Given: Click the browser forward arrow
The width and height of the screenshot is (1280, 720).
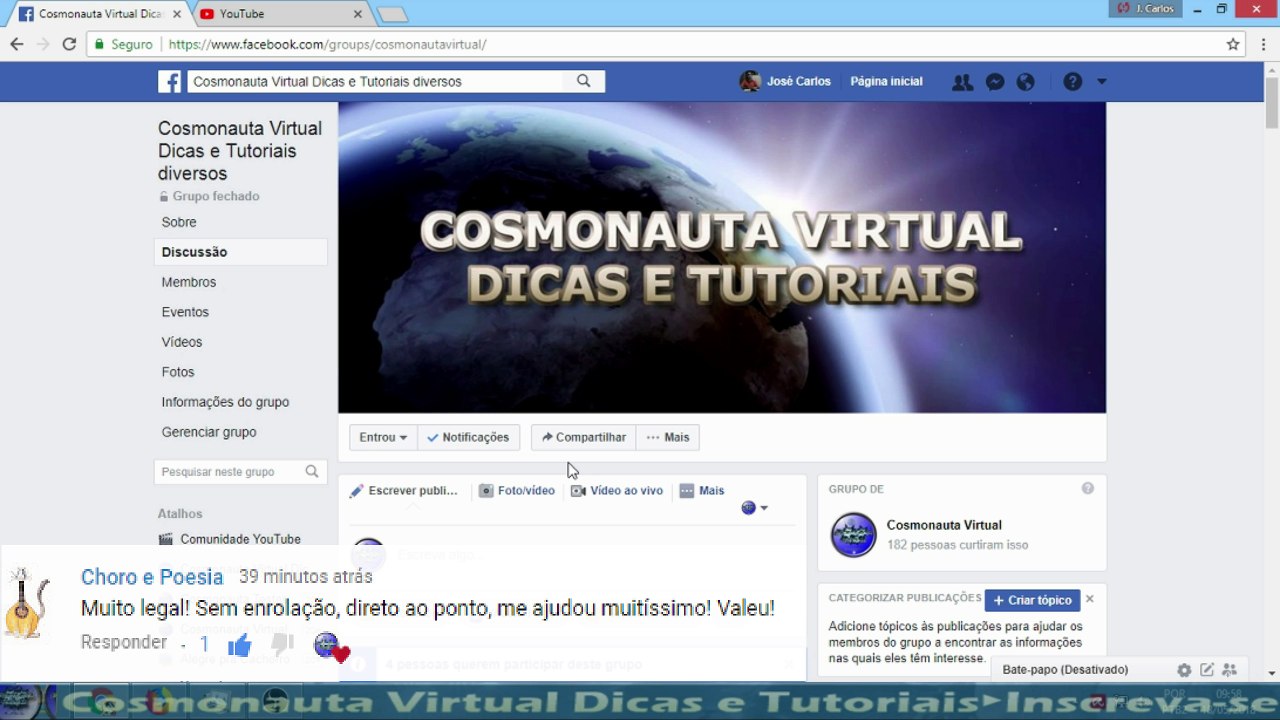Looking at the screenshot, I should point(43,44).
